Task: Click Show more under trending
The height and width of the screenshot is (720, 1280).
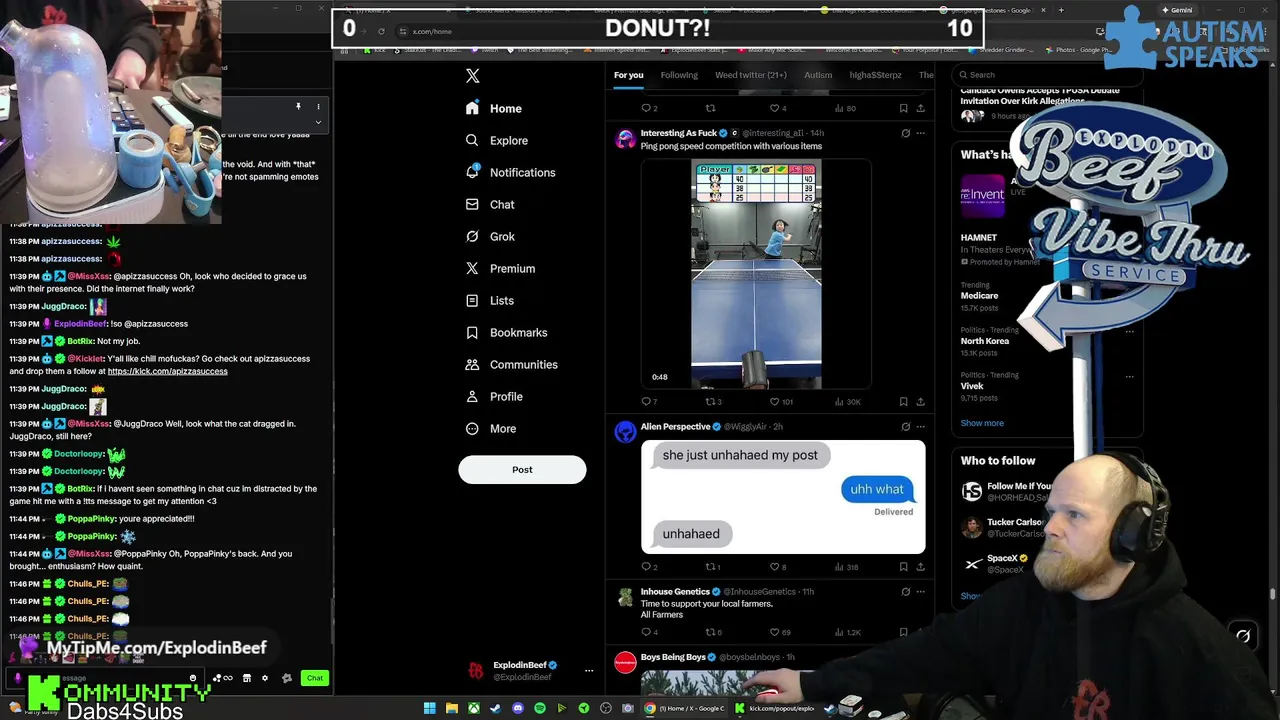Action: click(982, 423)
